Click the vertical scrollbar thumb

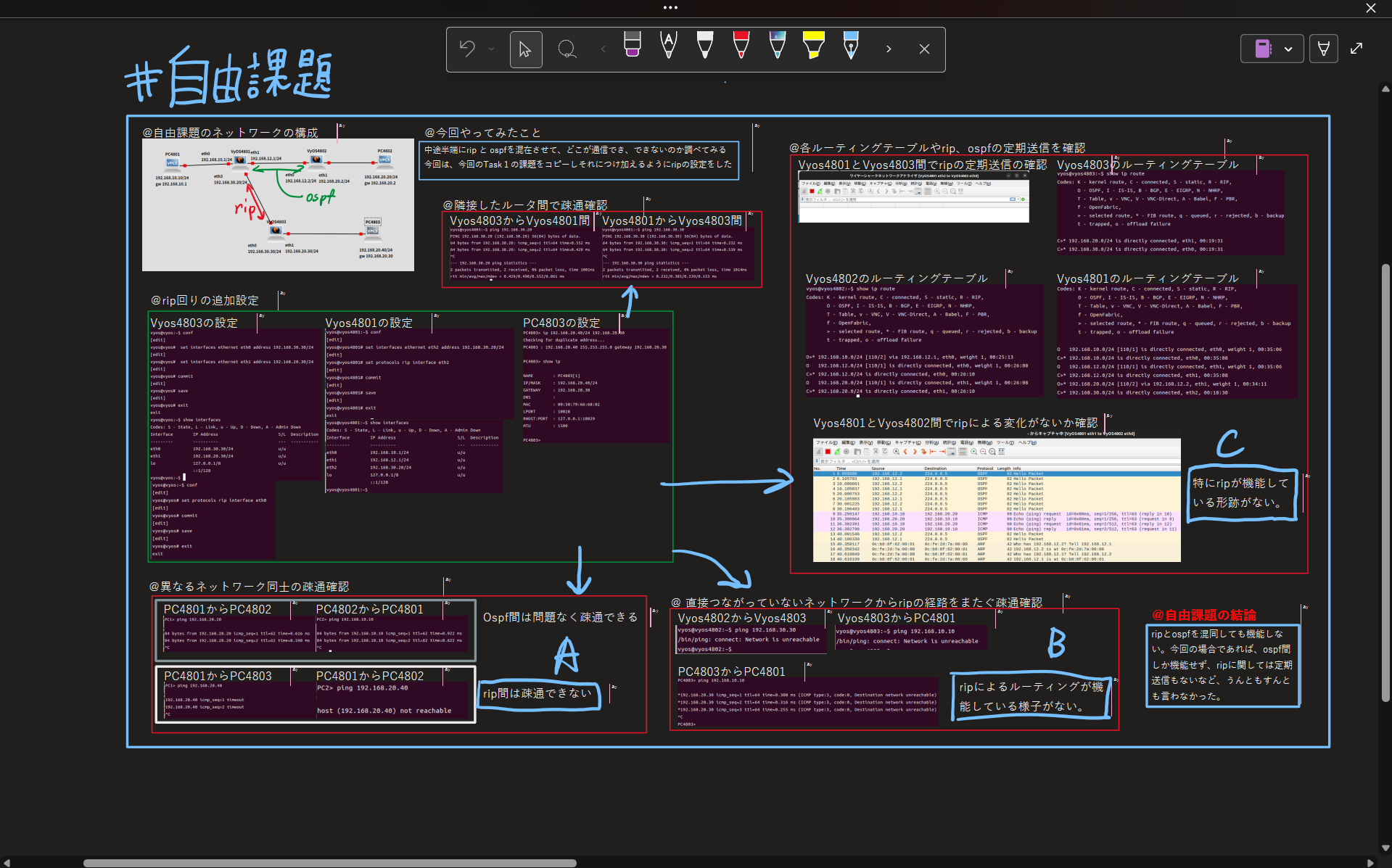[1385, 482]
